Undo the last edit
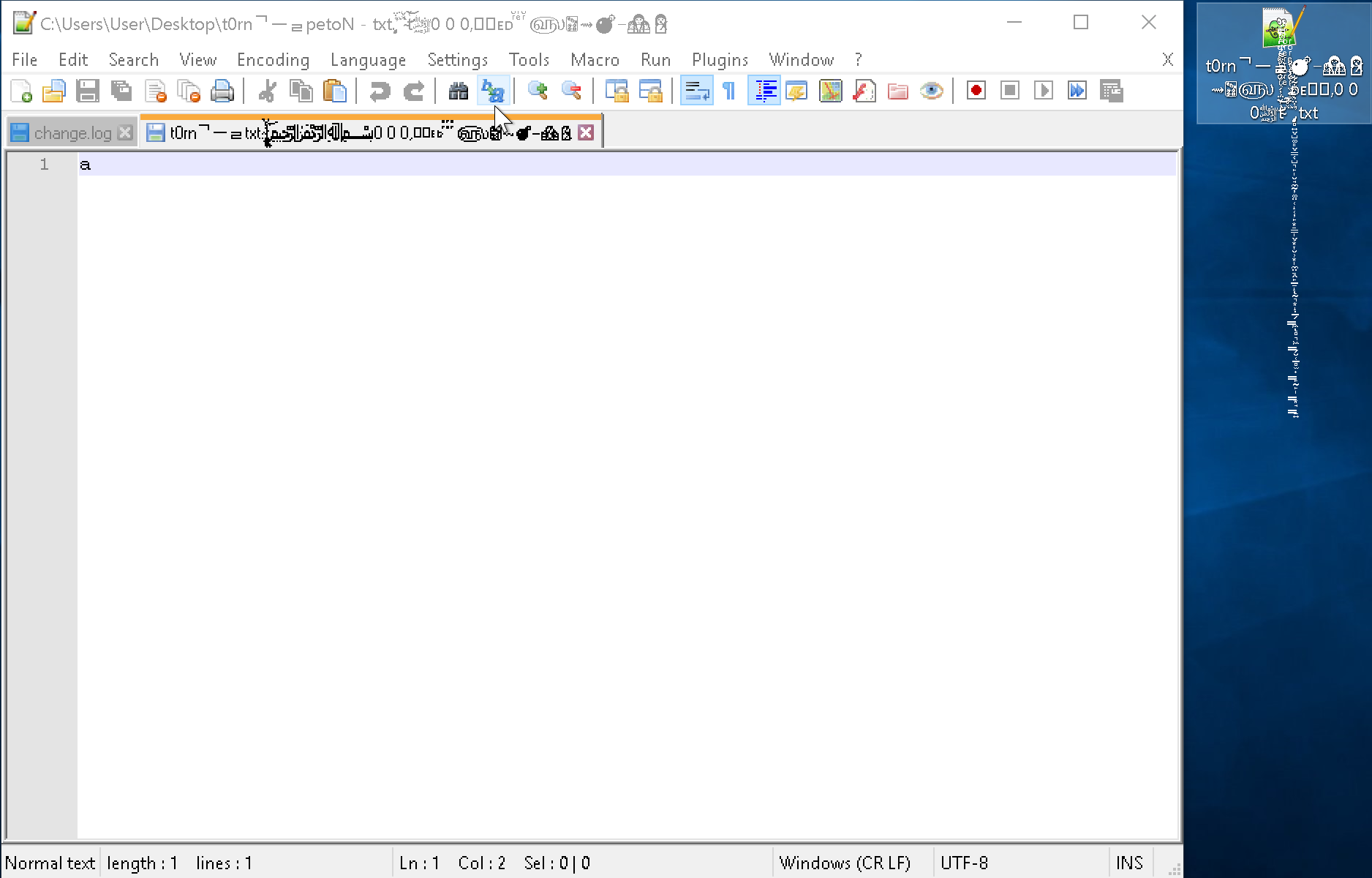The height and width of the screenshot is (878, 1372). [x=380, y=91]
